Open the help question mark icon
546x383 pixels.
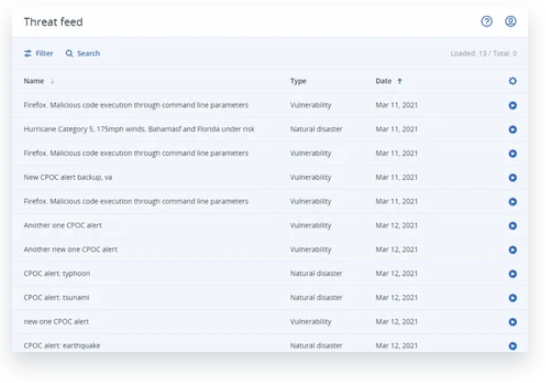(486, 22)
